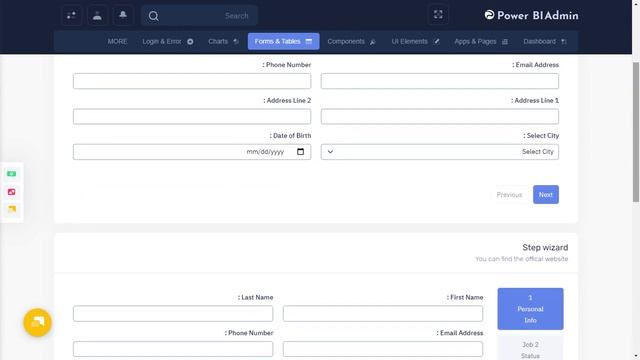Screen dimensions: 640x360
Task: Click the settings sliders icon in header
Action: tap(71, 16)
